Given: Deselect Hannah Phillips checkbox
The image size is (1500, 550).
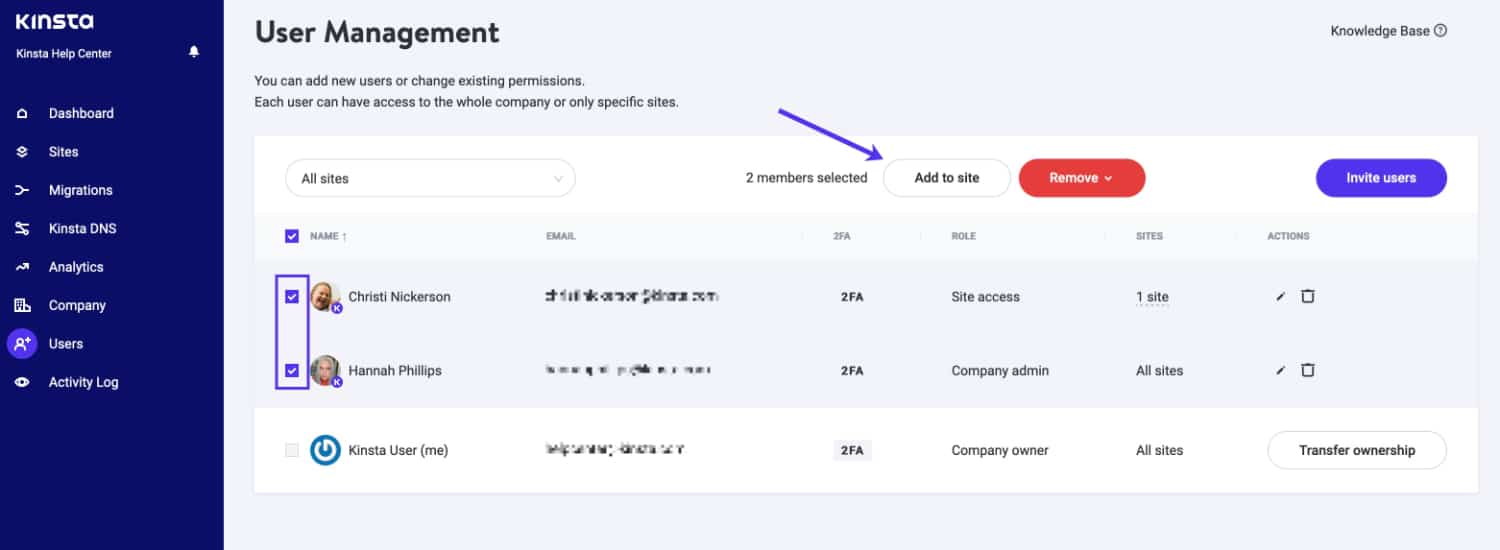Looking at the screenshot, I should click(x=292, y=370).
